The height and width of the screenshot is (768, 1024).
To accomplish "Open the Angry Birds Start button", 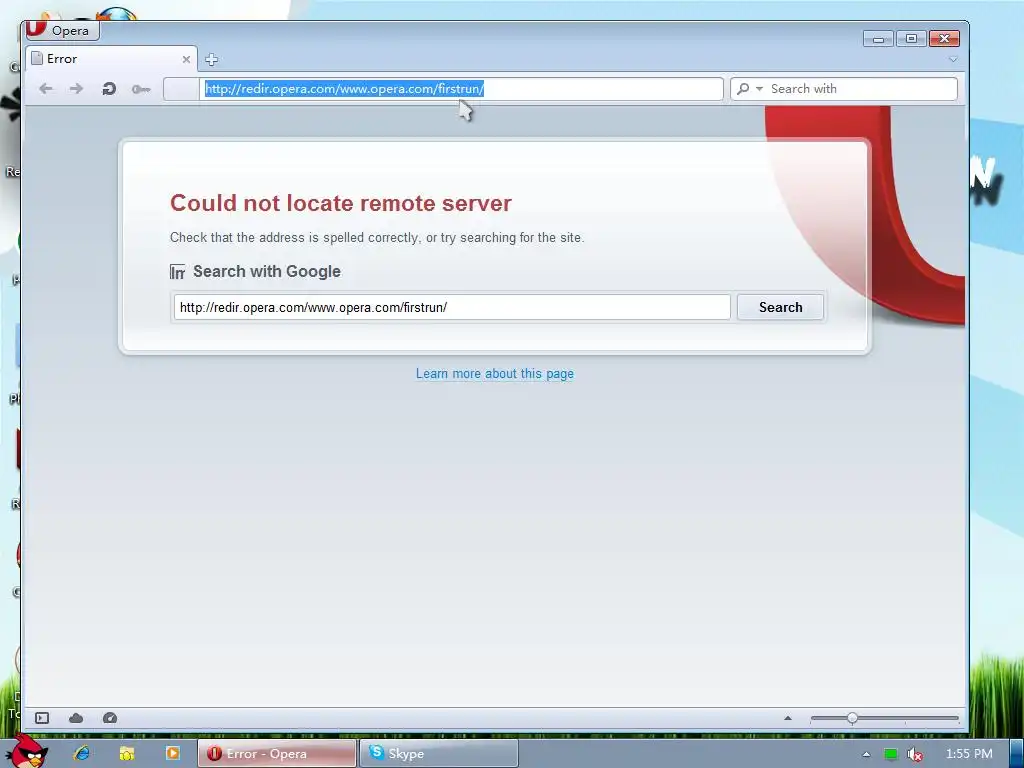I will 27,751.
